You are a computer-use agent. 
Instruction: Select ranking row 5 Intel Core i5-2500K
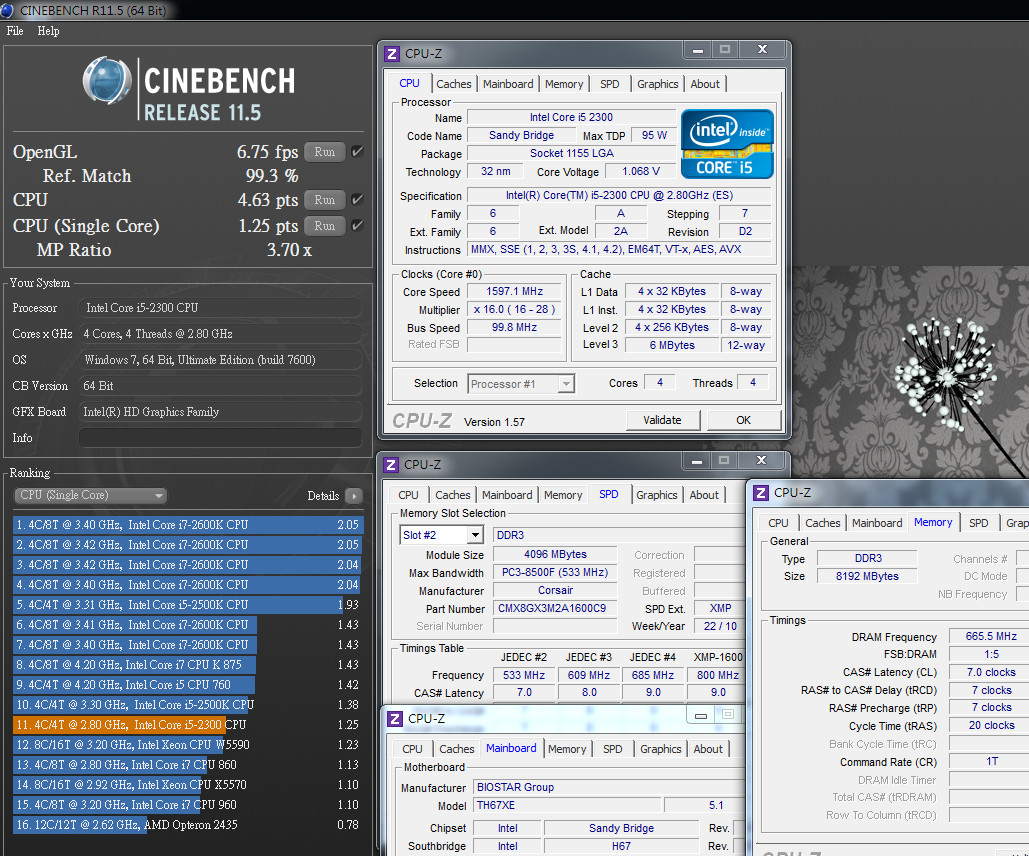pyautogui.click(x=188, y=605)
